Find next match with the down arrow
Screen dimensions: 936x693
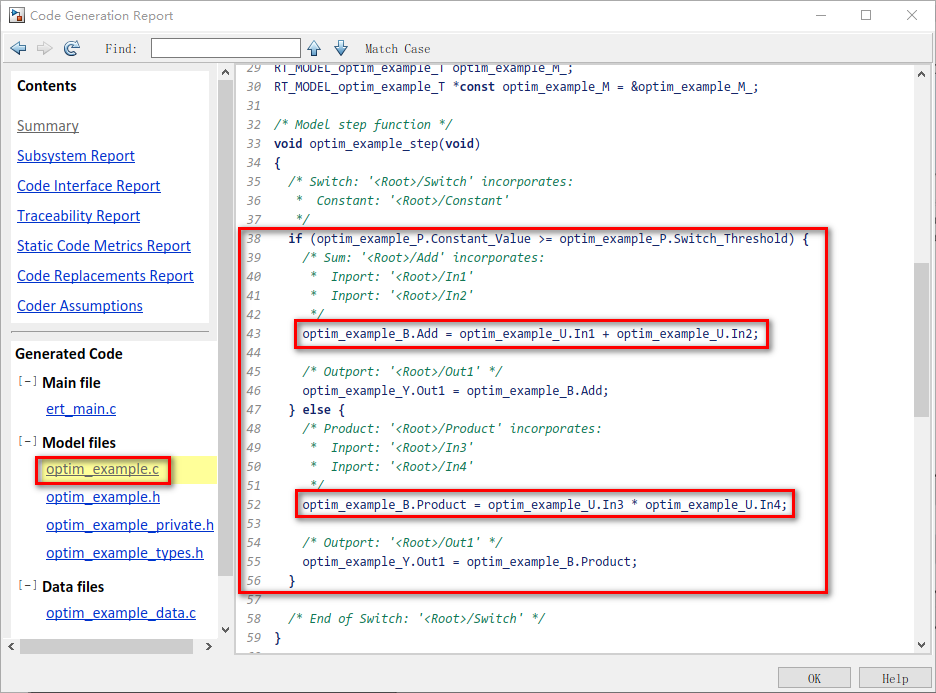coord(341,48)
